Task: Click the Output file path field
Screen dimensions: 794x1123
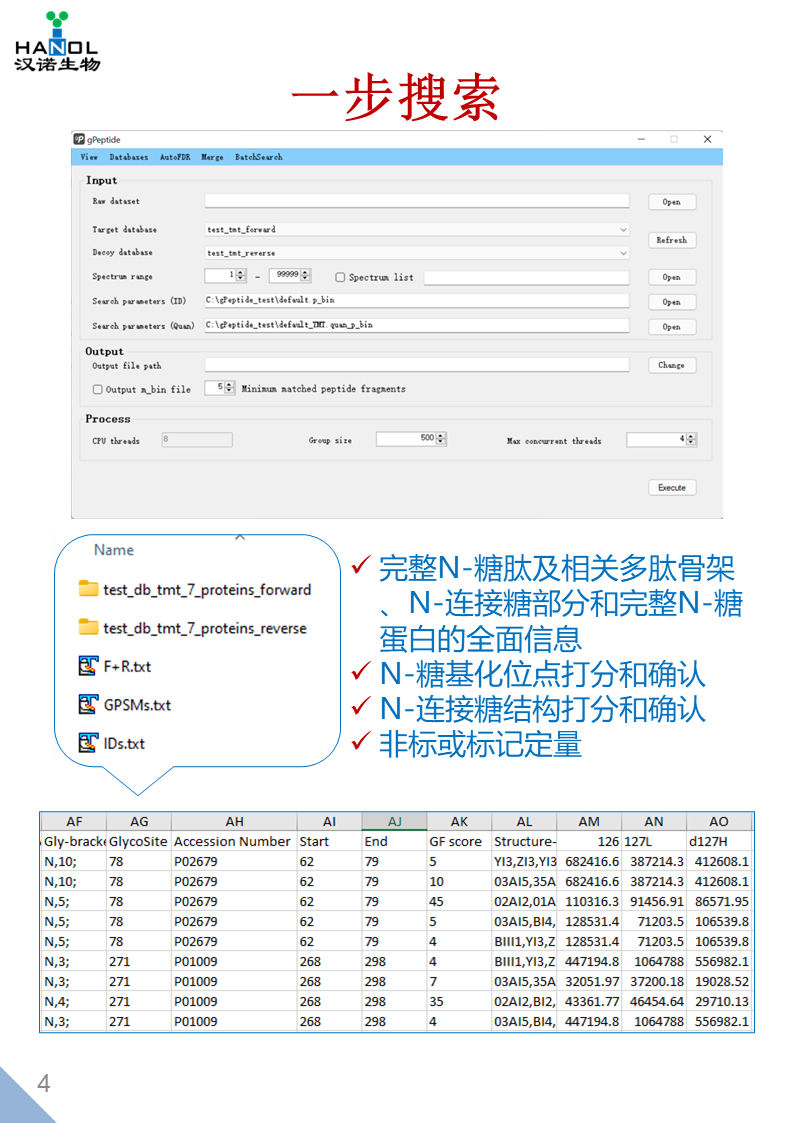Action: [x=417, y=365]
